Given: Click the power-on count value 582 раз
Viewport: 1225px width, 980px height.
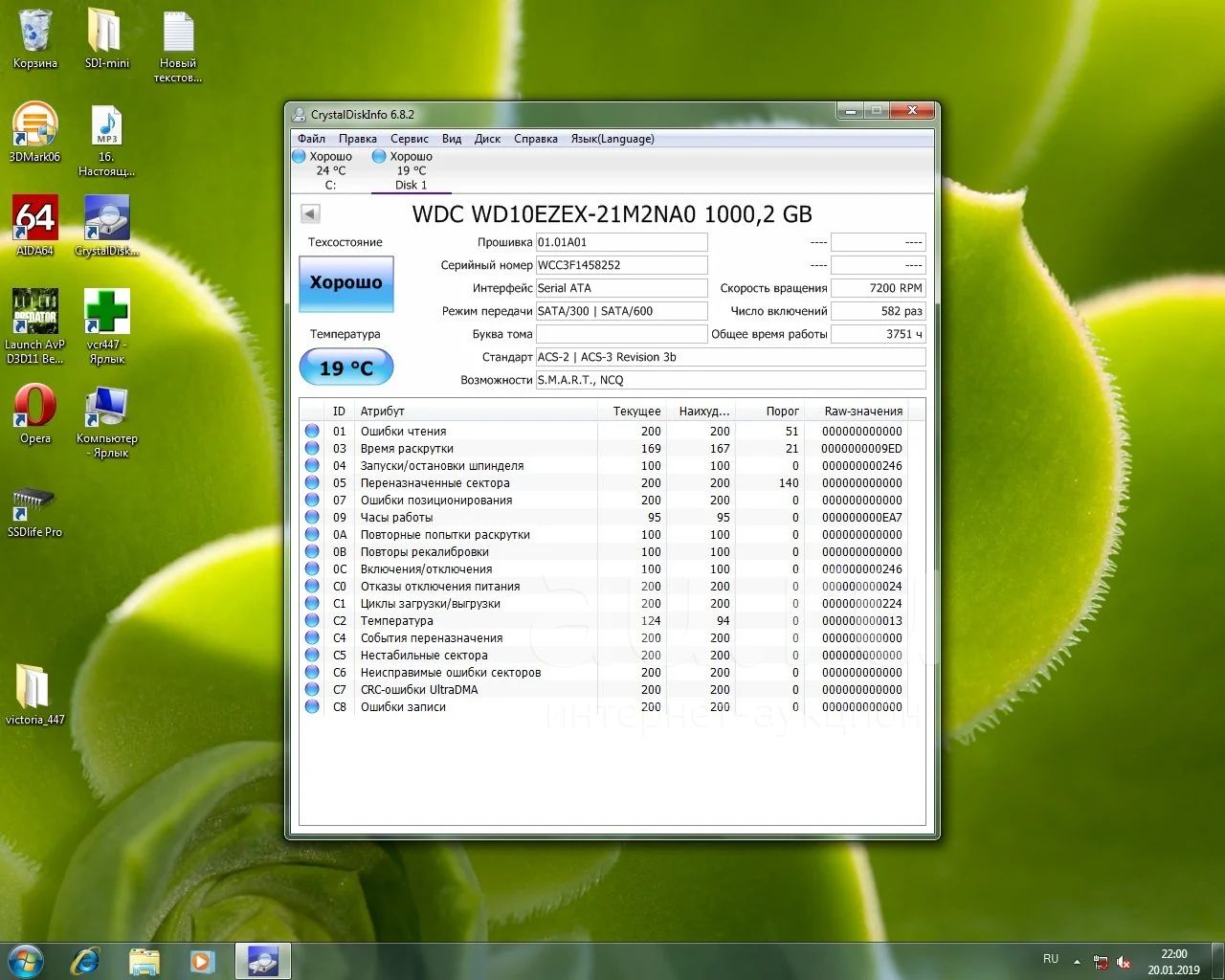Looking at the screenshot, I should [x=879, y=311].
